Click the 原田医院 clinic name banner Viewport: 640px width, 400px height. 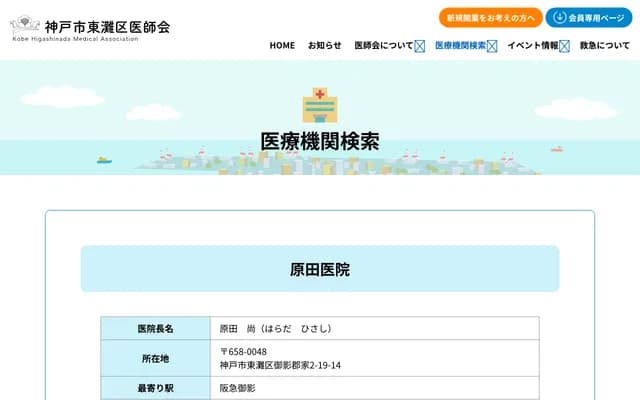[x=320, y=269]
